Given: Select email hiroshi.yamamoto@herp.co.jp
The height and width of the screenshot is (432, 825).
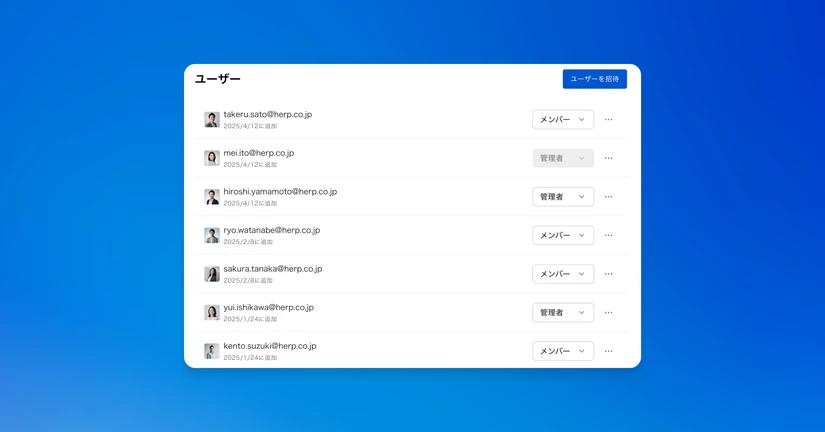Looking at the screenshot, I should click(280, 192).
